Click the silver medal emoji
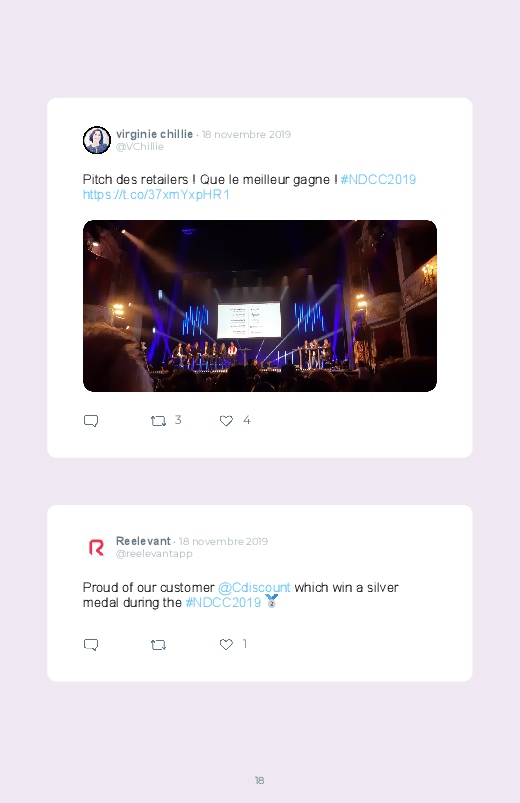The width and height of the screenshot is (520, 803). [x=271, y=601]
